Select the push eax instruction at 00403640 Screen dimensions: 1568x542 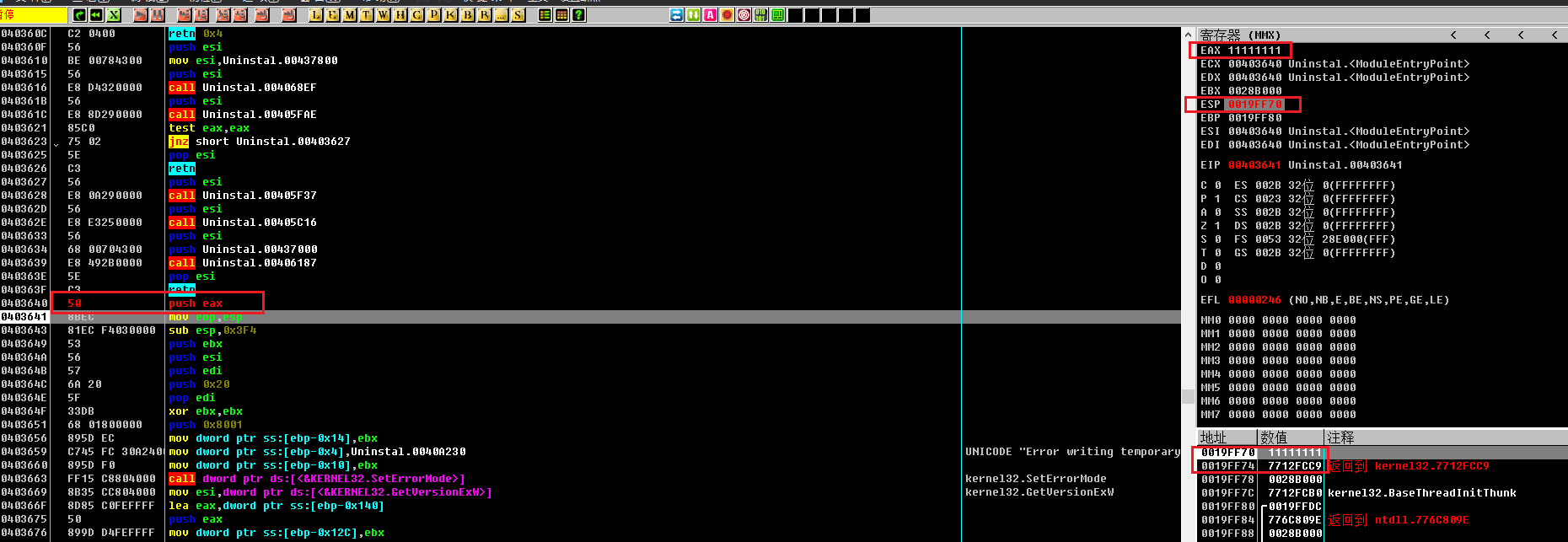coord(196,303)
